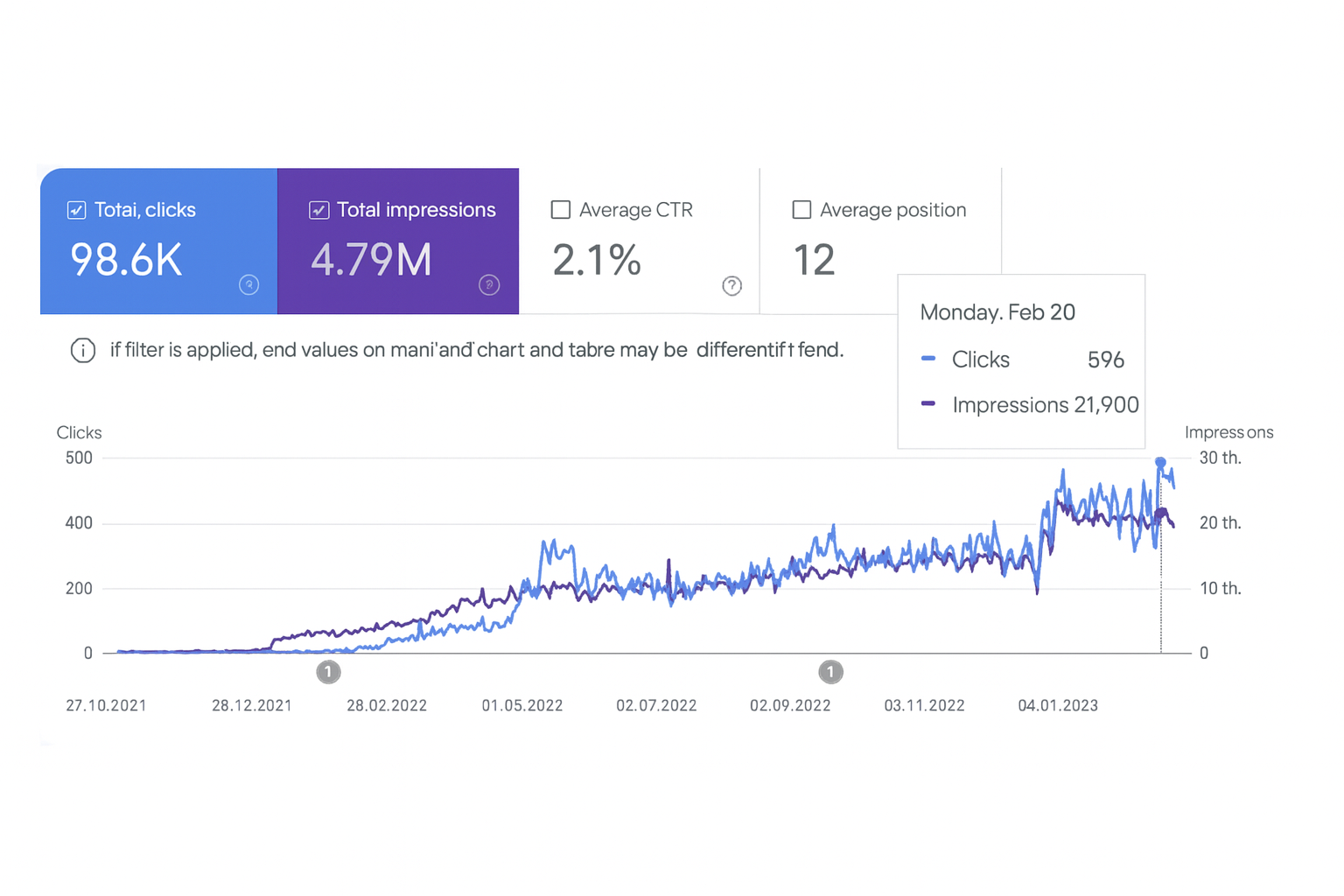Screen dimensions: 1344x896
Task: Enable the Average position checkbox
Action: (801, 210)
